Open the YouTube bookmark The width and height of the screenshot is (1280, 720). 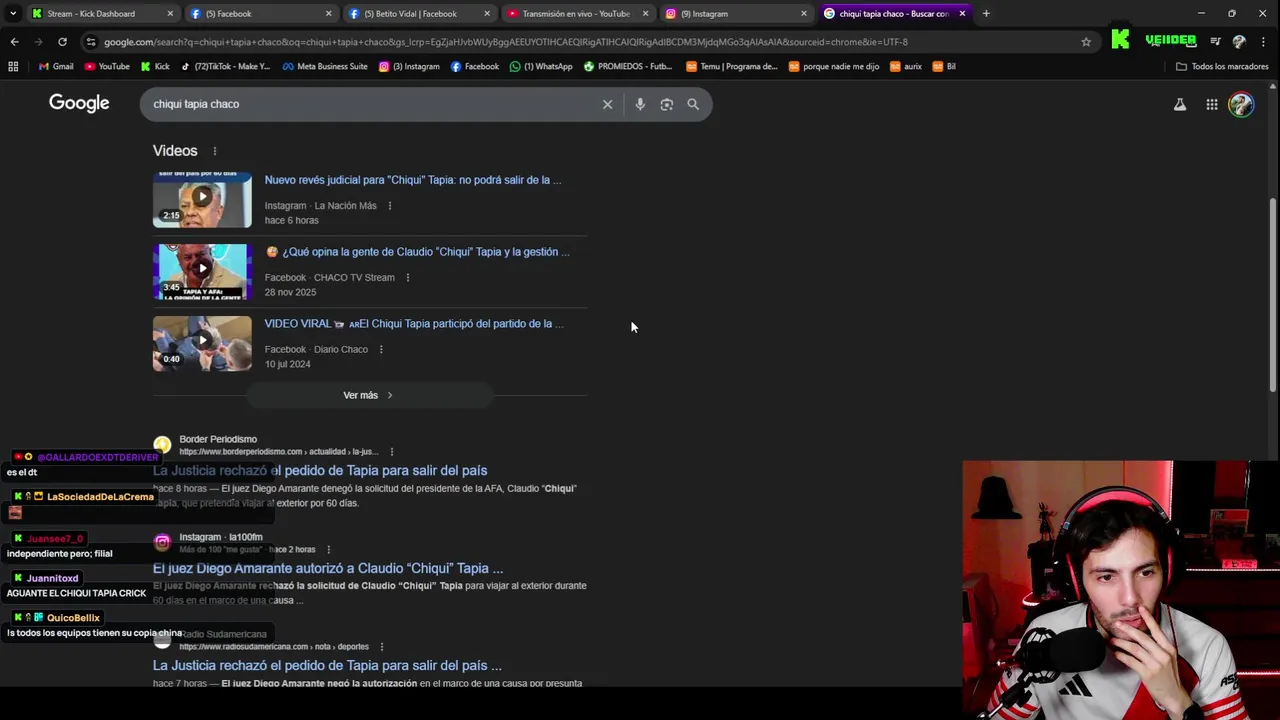(x=107, y=66)
